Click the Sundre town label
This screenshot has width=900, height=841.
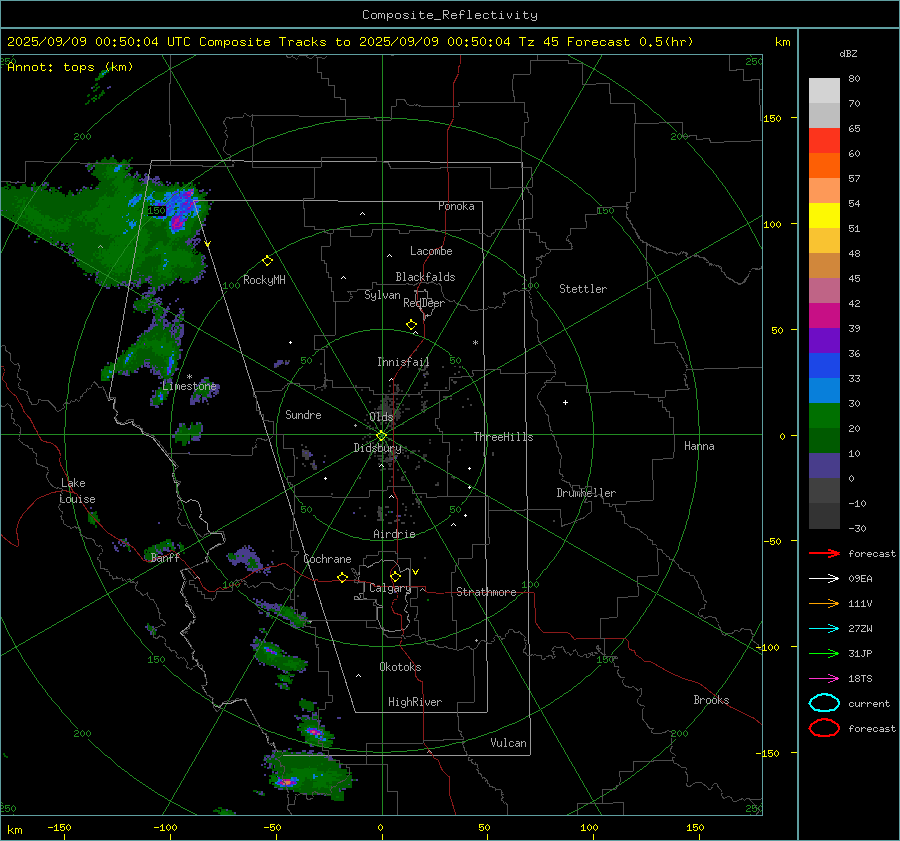[303, 415]
